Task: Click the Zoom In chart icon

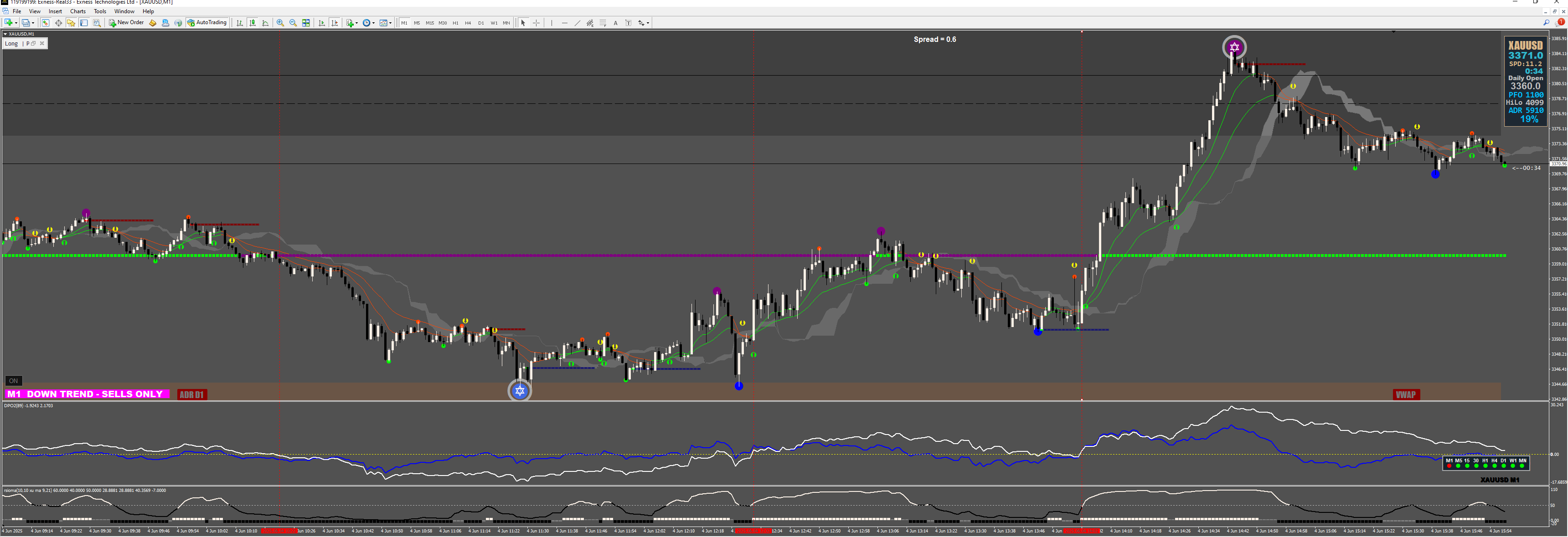Action: pos(280,23)
